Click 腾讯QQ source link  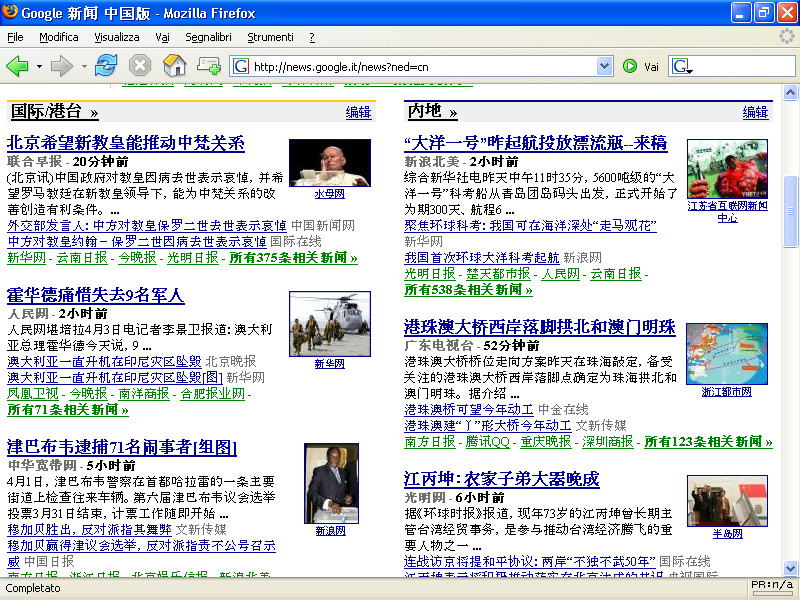[488, 442]
